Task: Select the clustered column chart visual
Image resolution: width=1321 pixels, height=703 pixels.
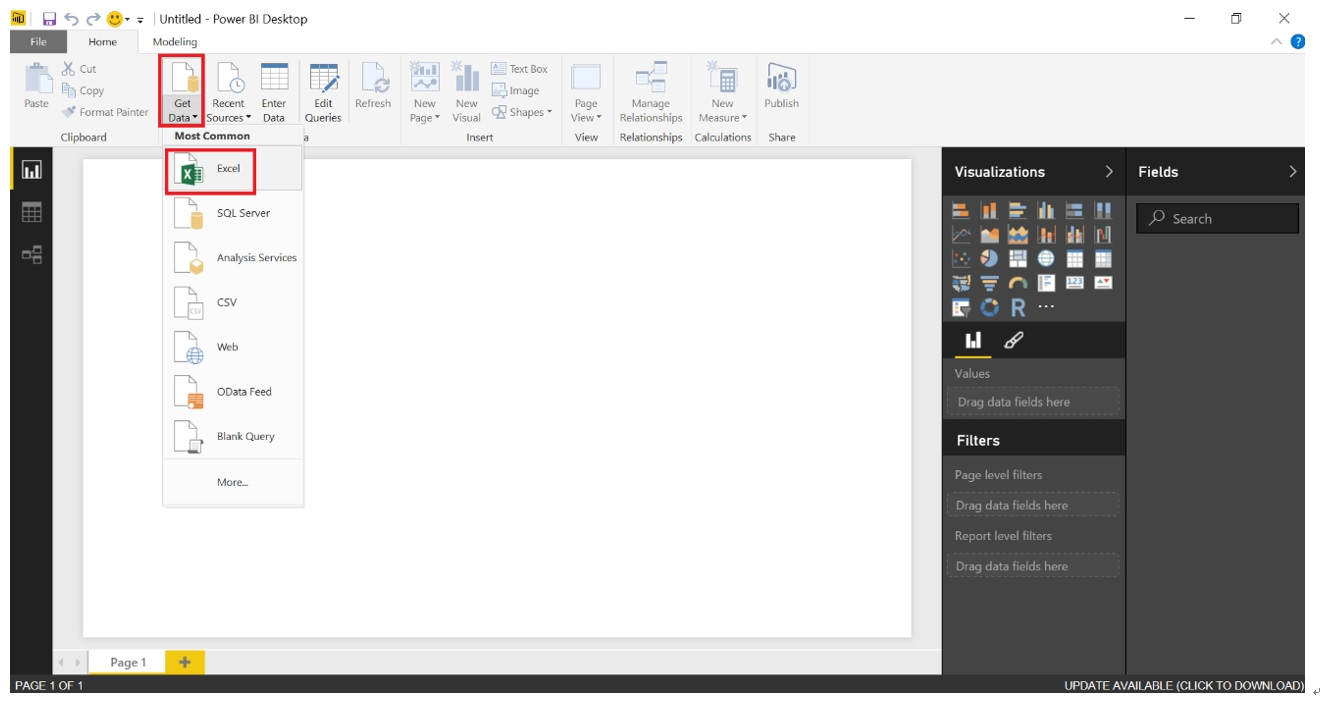Action: click(1046, 210)
